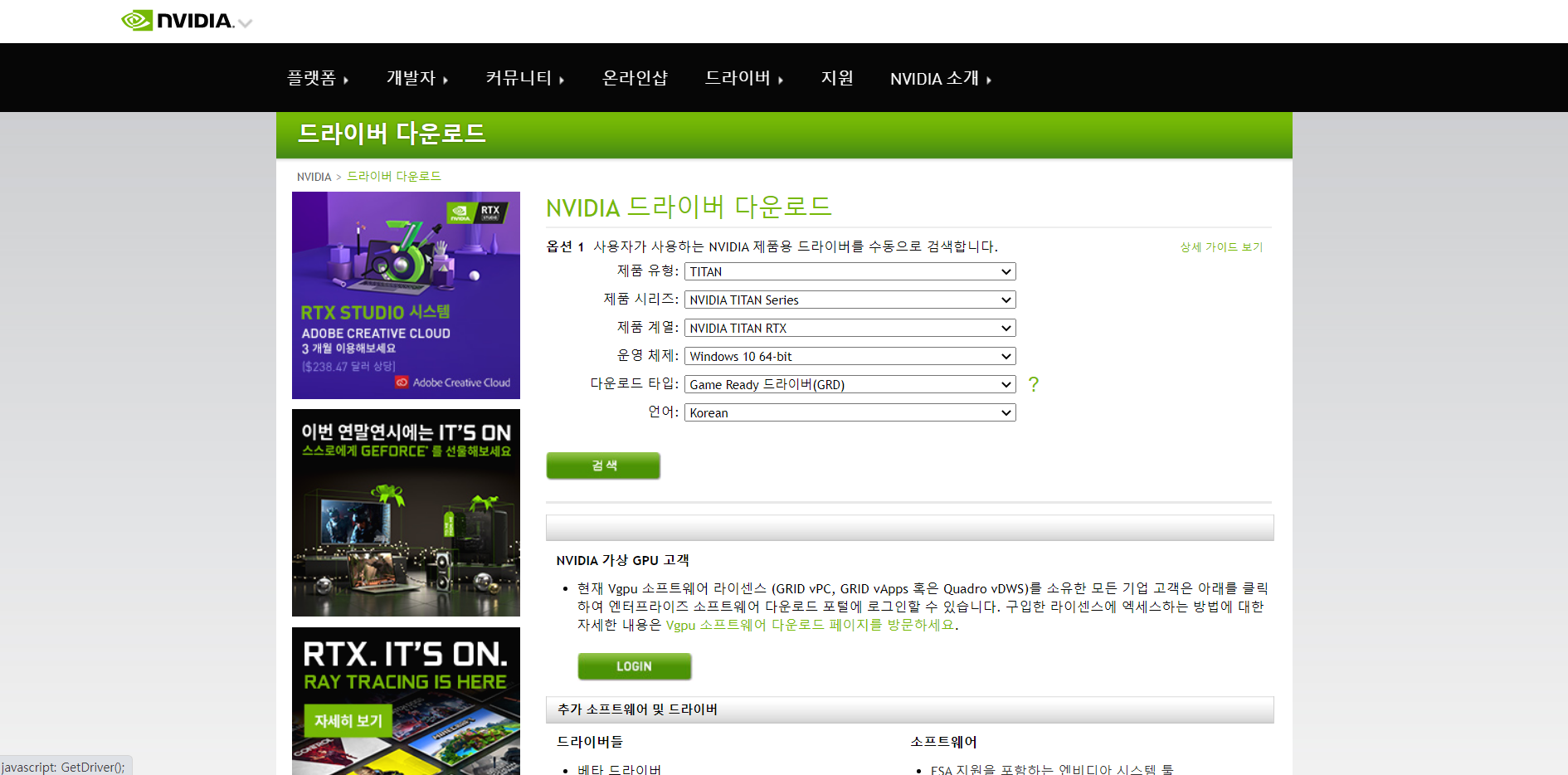This screenshot has height=775, width=1568.
Task: Open the 제품 시리즈 dropdown showing NVIDIA TITAN Series
Action: (850, 300)
